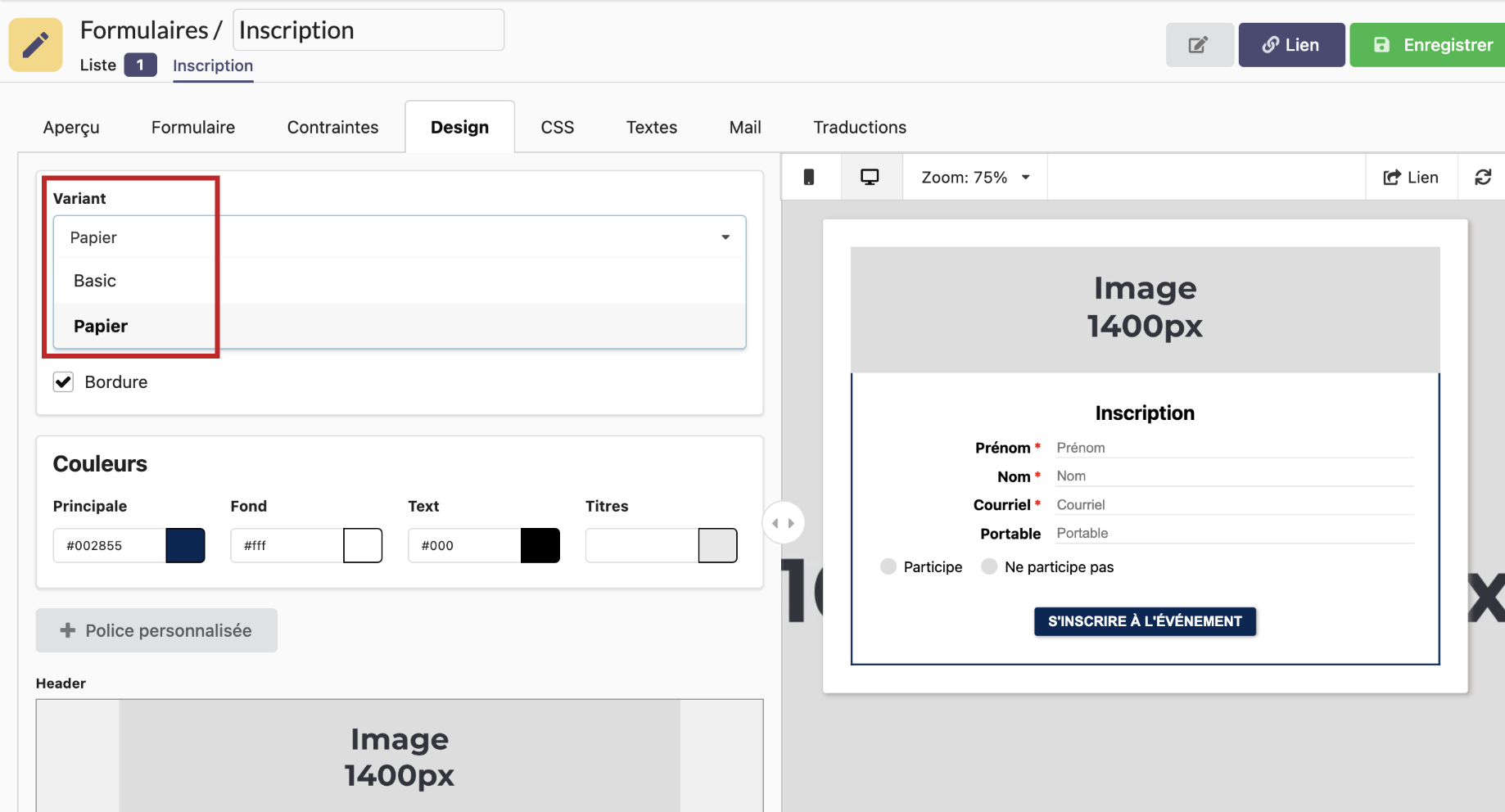Select the Participe radio button
The width and height of the screenshot is (1505, 812).
point(888,567)
